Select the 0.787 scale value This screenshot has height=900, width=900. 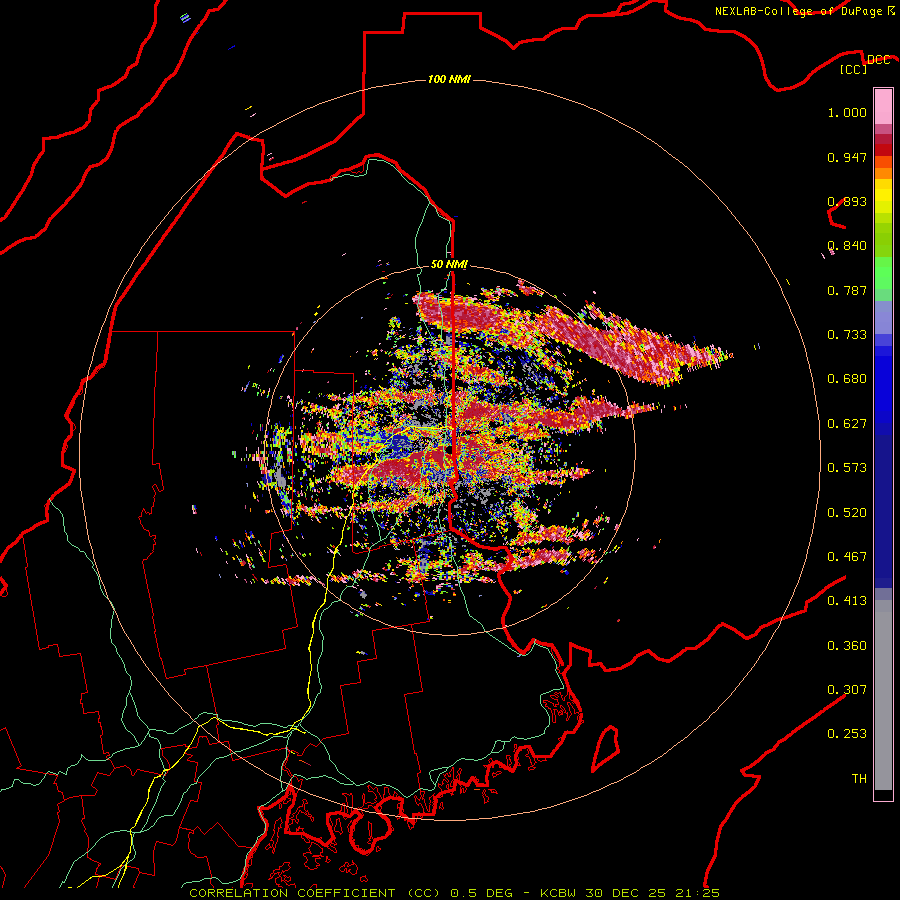(847, 290)
